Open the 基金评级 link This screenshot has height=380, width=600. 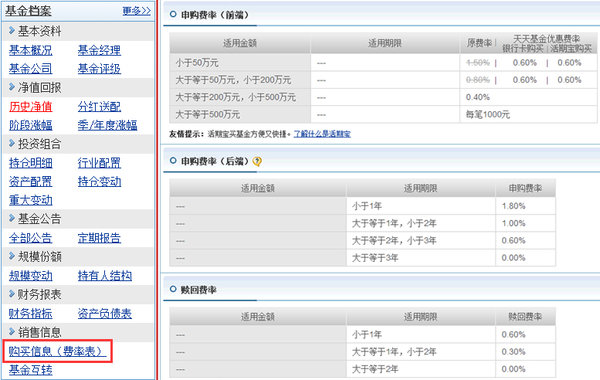(99, 69)
